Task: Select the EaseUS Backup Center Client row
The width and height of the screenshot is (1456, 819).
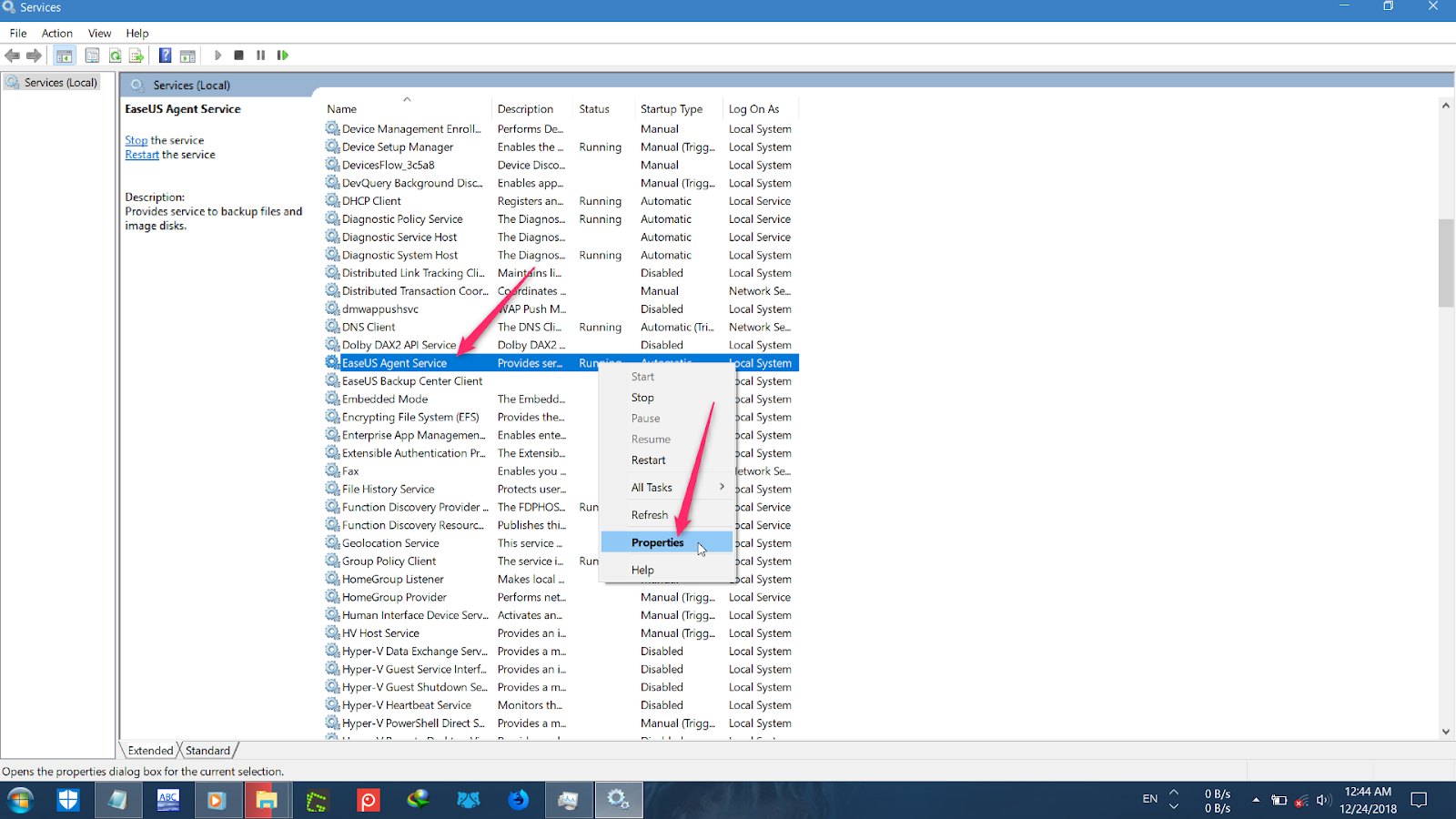Action: click(561, 381)
